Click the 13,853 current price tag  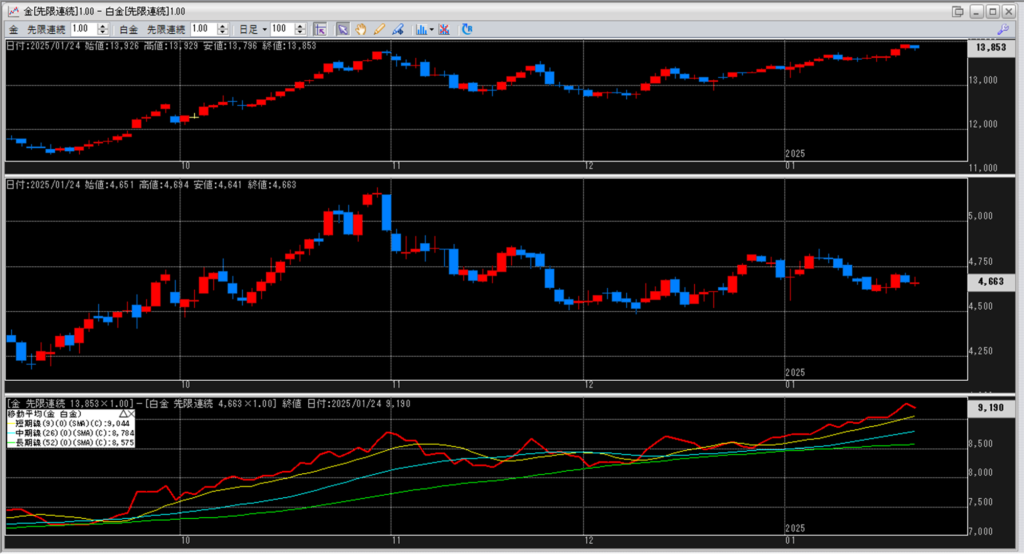[991, 47]
